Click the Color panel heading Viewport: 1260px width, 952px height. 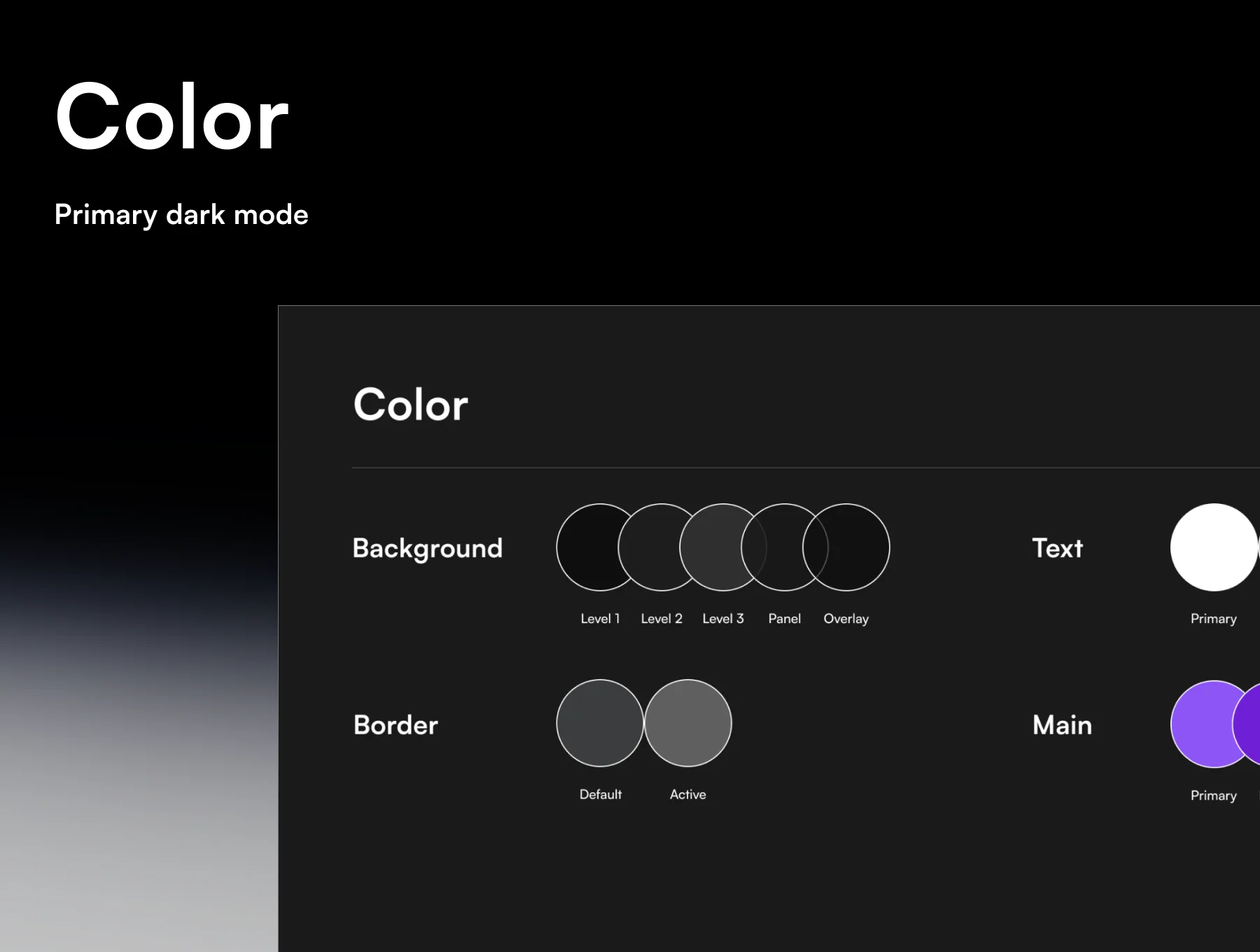(x=411, y=405)
